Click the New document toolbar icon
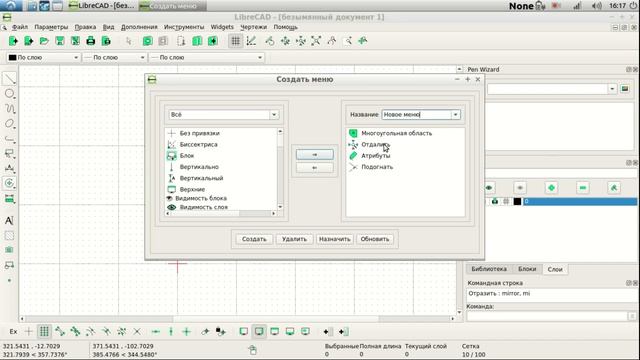The image size is (640, 360). pyautogui.click(x=13, y=41)
